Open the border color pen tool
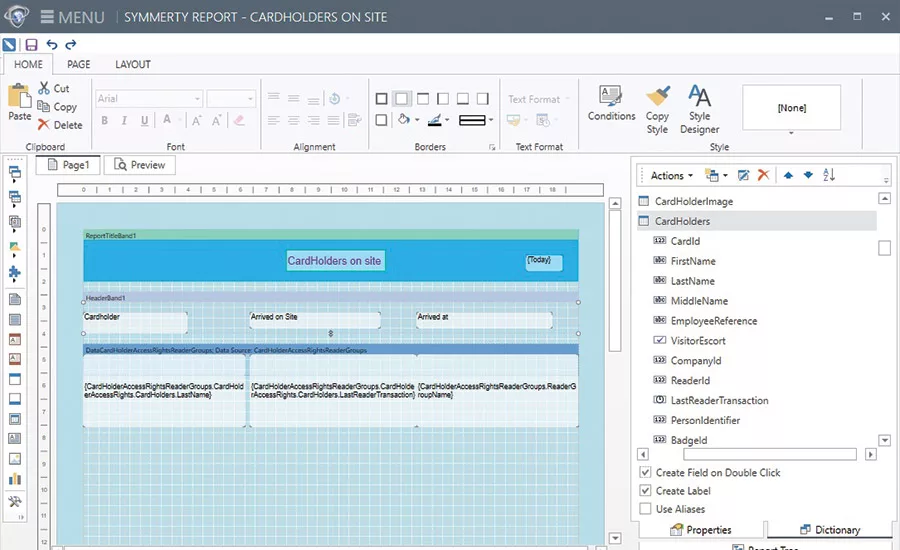This screenshot has height=550, width=900. coord(435,119)
